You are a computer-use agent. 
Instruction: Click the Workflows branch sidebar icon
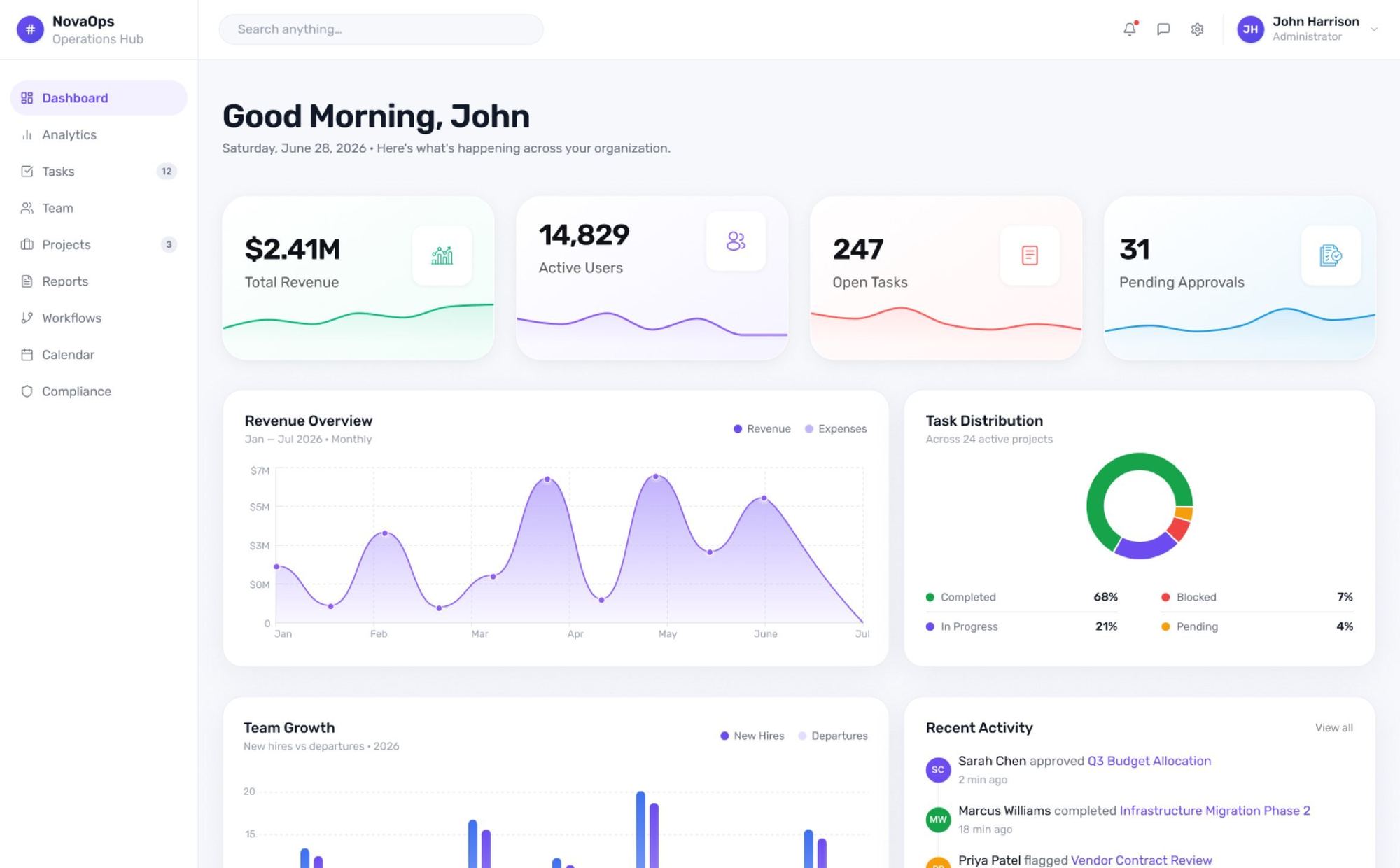(x=27, y=318)
